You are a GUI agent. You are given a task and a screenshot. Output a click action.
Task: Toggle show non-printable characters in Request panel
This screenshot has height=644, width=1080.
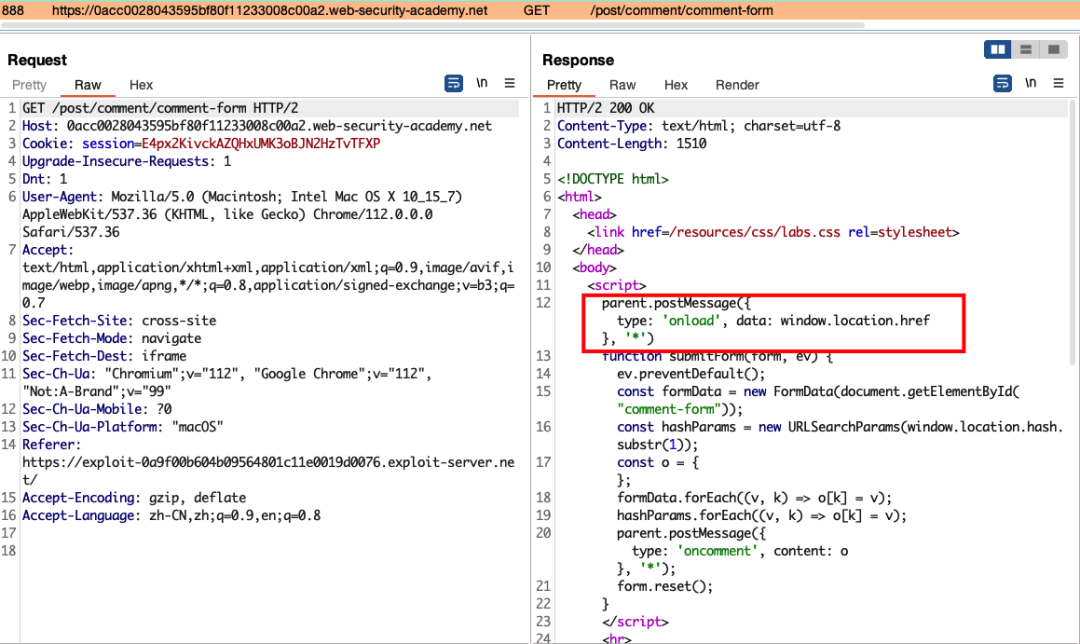coord(481,83)
